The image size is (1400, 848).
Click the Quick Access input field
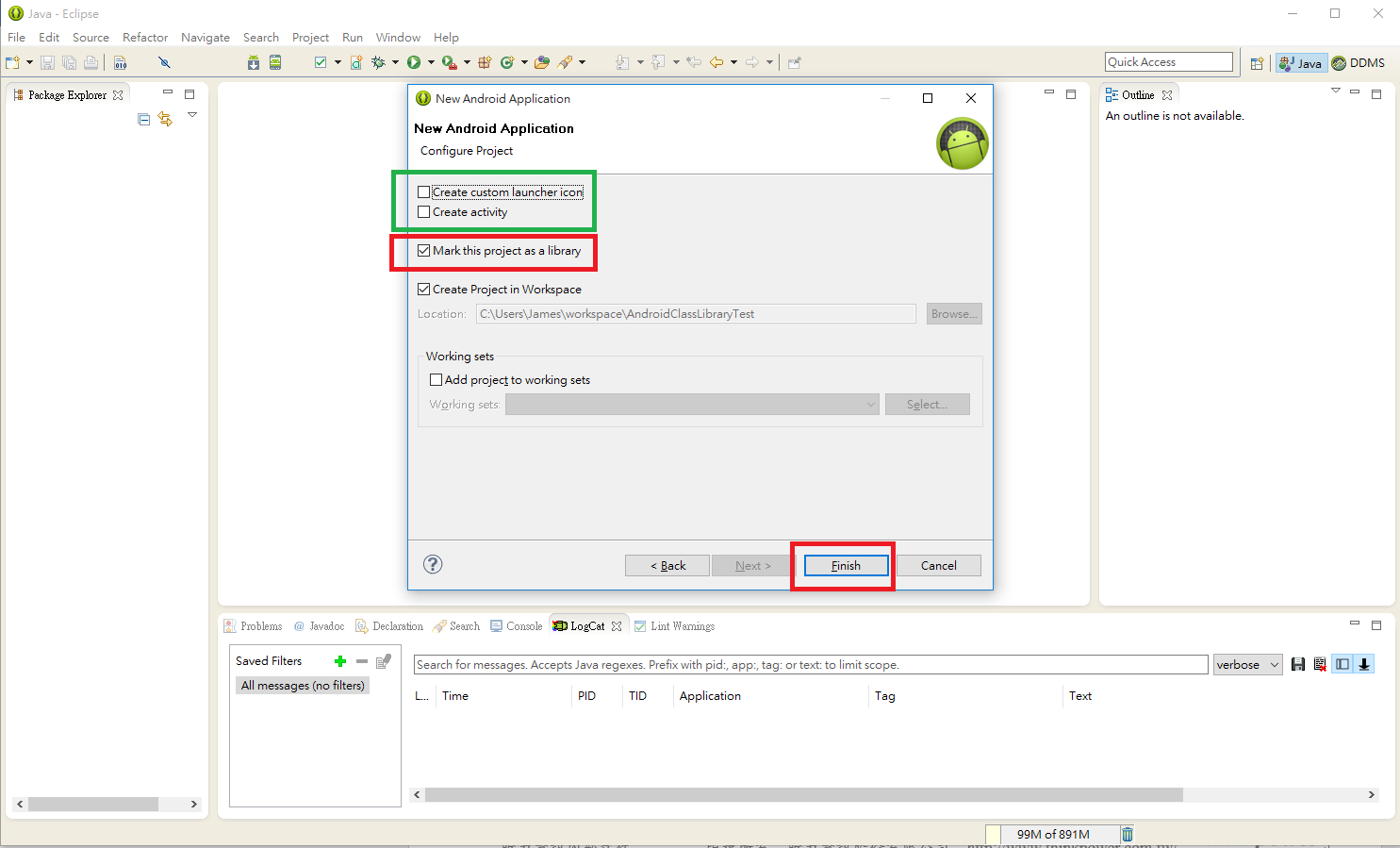1169,62
